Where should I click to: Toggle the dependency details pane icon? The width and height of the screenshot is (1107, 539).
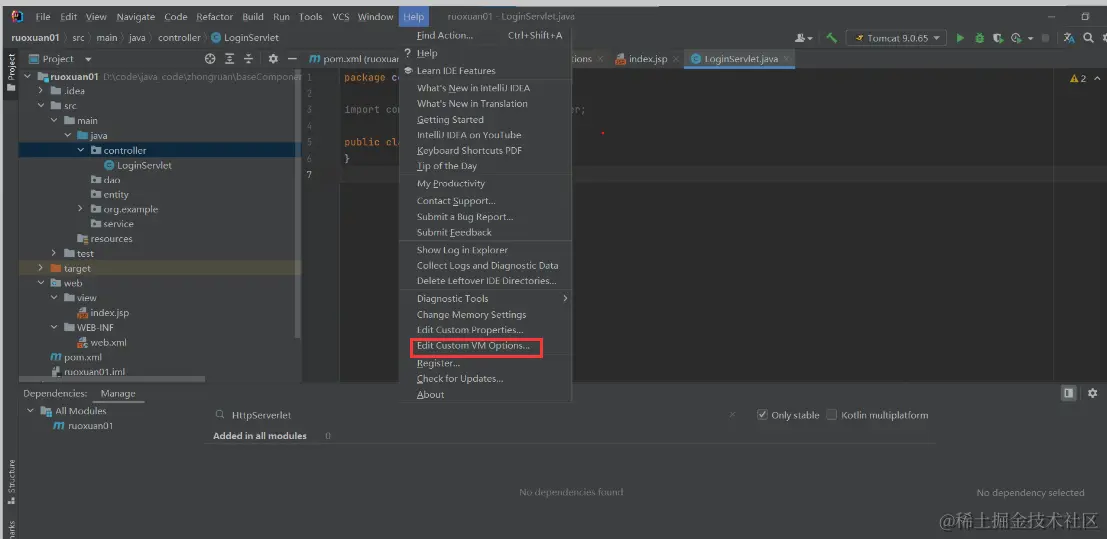point(1069,393)
